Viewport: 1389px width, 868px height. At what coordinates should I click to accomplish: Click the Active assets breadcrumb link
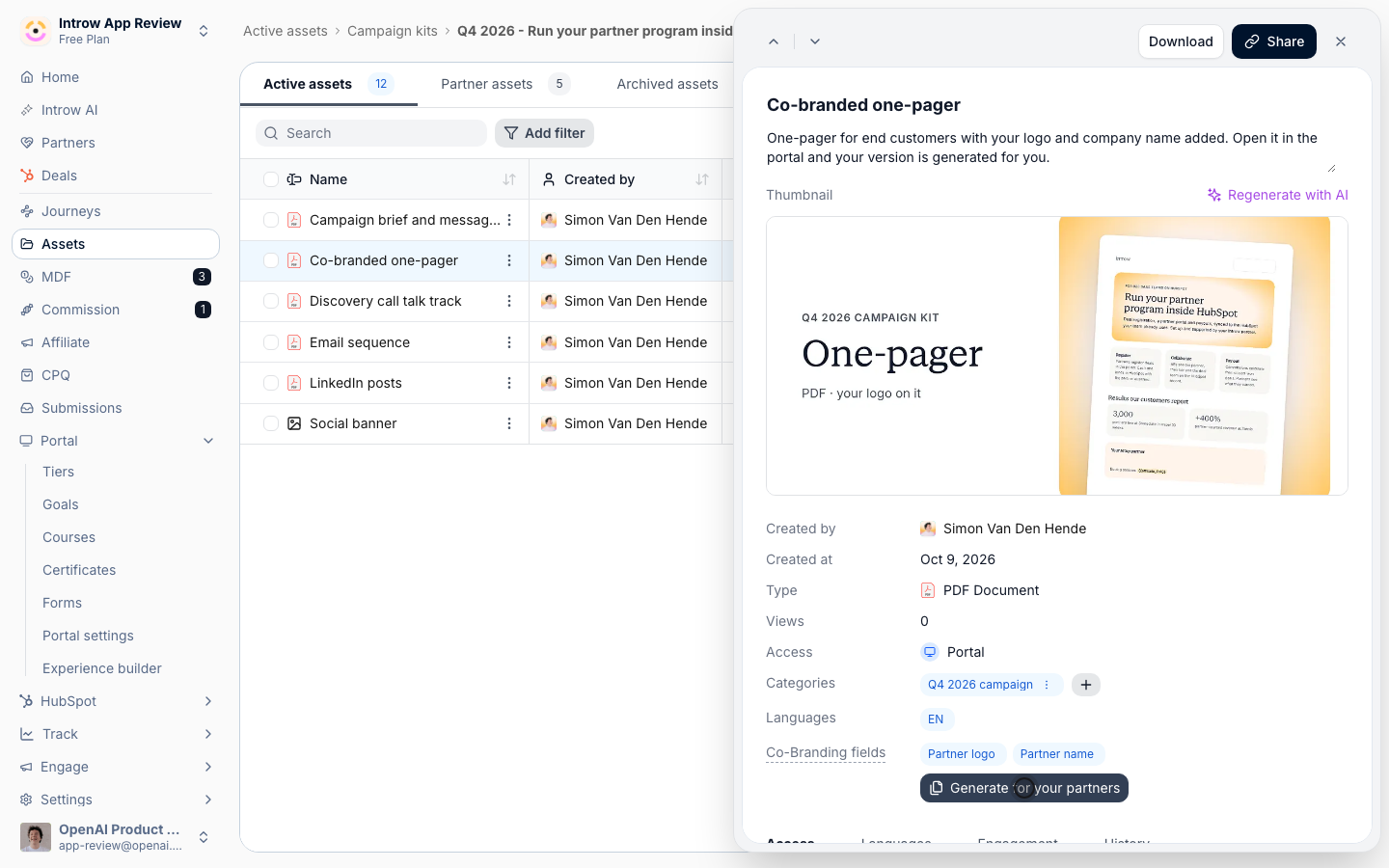click(286, 31)
